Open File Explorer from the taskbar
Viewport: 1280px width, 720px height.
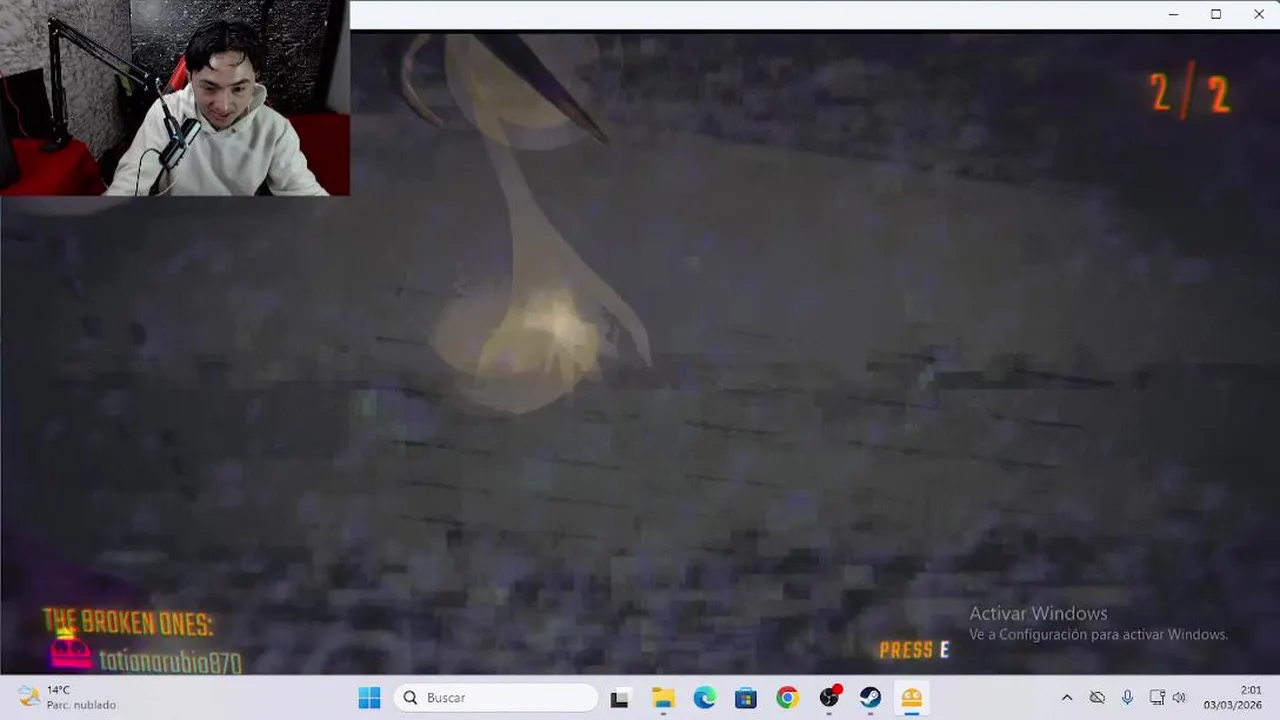(x=663, y=698)
